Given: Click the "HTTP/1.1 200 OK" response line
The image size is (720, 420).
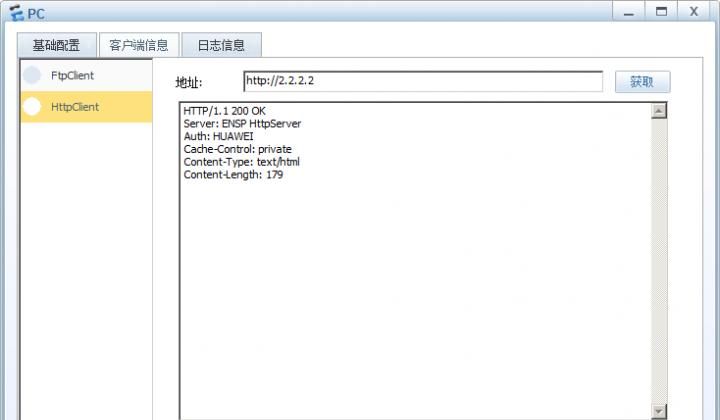Looking at the screenshot, I should (224, 111).
